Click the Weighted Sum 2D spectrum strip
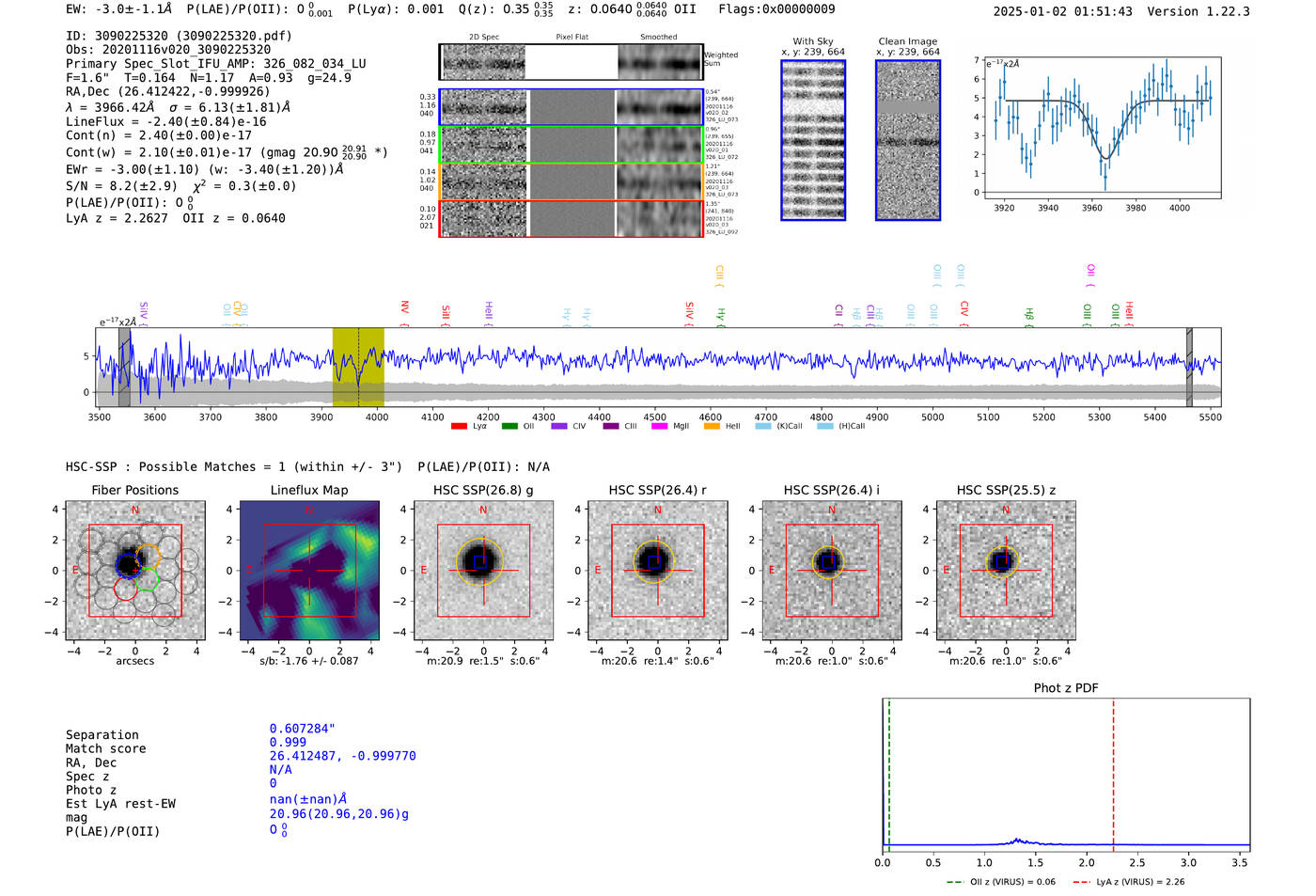 pyautogui.click(x=571, y=62)
